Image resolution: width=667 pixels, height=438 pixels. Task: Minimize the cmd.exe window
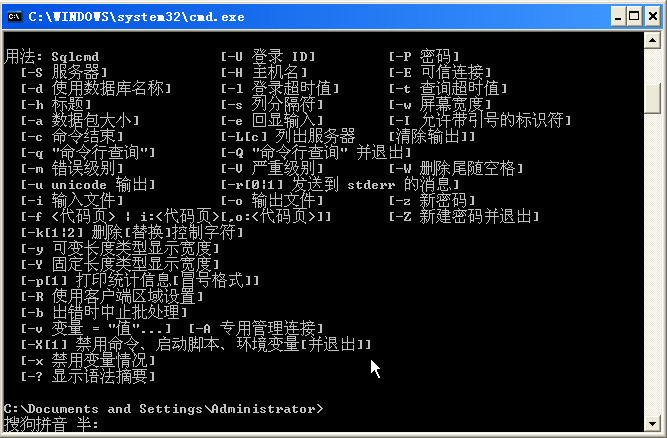pos(618,17)
